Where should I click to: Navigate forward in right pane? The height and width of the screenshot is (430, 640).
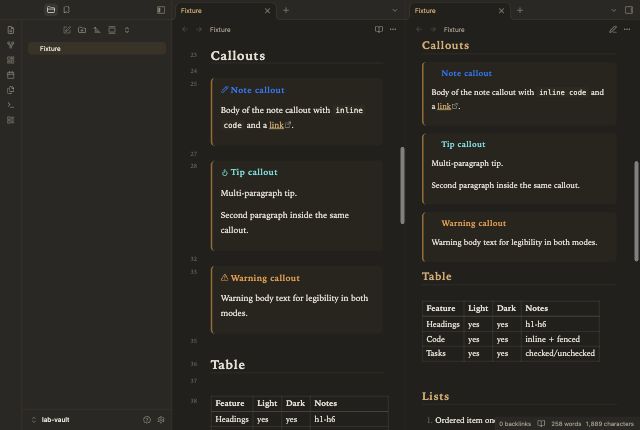433,29
